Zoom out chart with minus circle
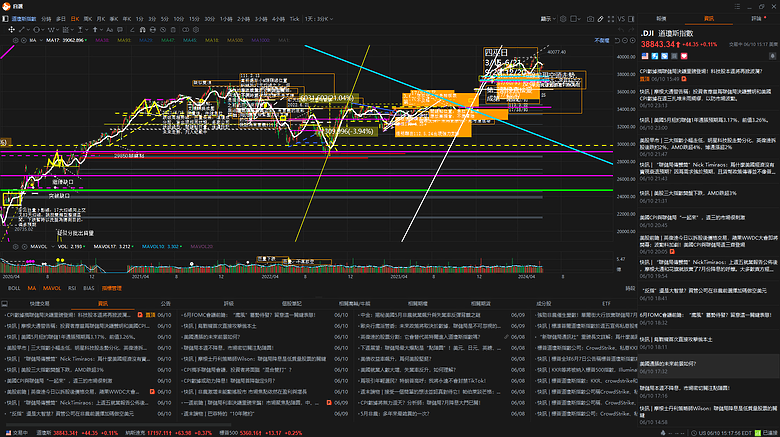The height and width of the screenshot is (437, 780). [x=625, y=40]
